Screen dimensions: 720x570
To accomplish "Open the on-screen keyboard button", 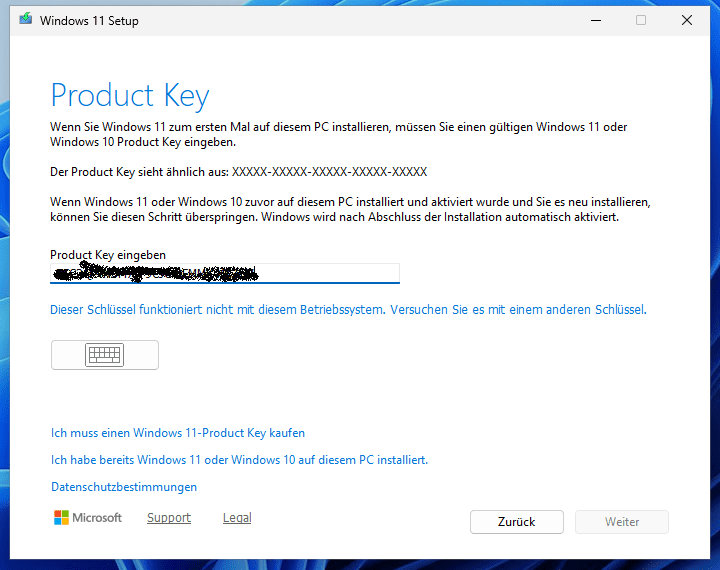I will [104, 355].
